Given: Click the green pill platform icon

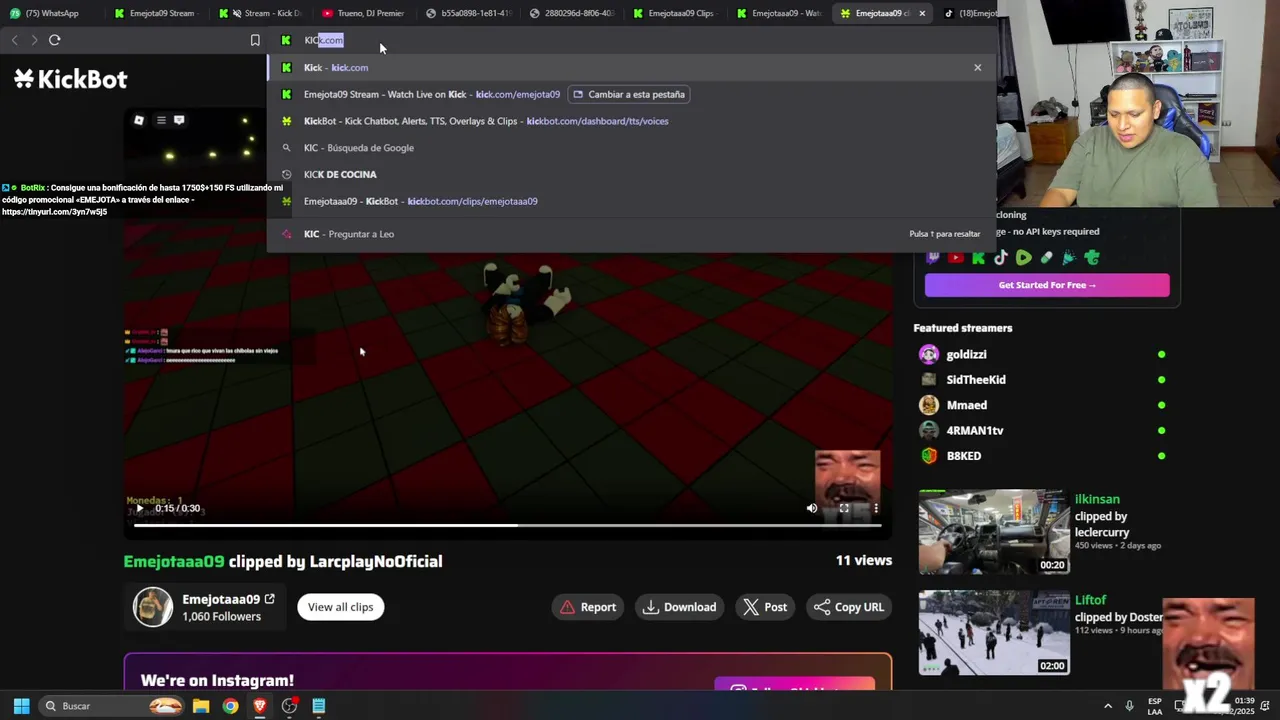Looking at the screenshot, I should click(1047, 257).
